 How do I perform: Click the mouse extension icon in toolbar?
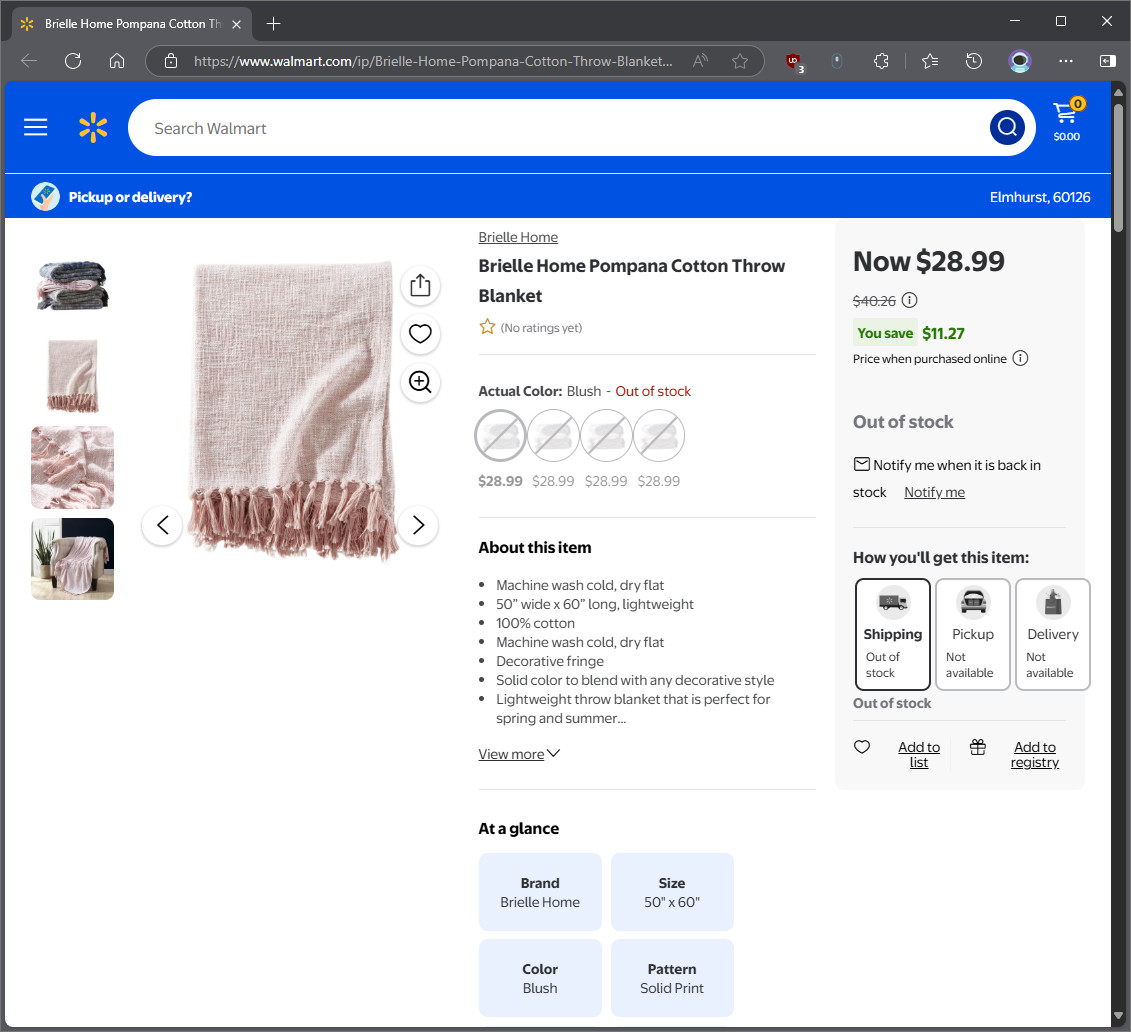837,61
